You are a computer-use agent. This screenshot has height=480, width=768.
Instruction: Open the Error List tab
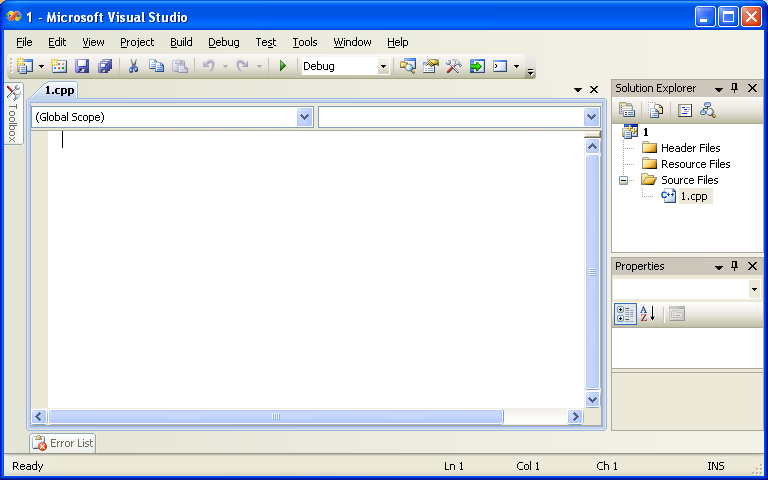tap(63, 443)
